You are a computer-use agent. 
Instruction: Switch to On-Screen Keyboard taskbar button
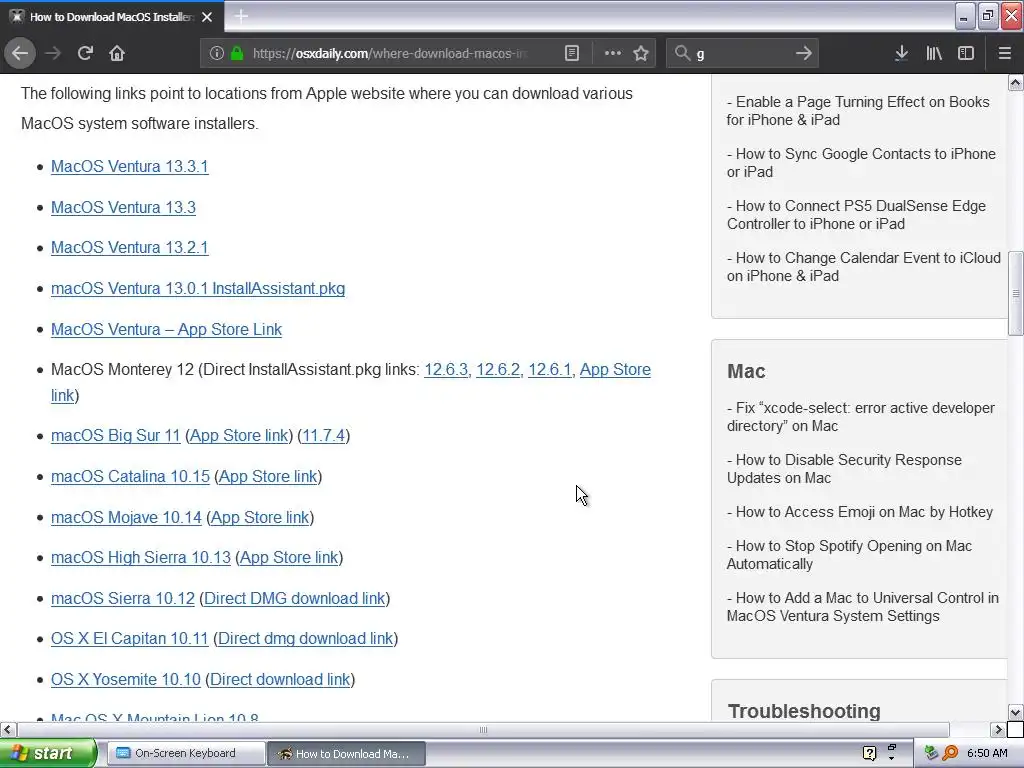(x=185, y=753)
